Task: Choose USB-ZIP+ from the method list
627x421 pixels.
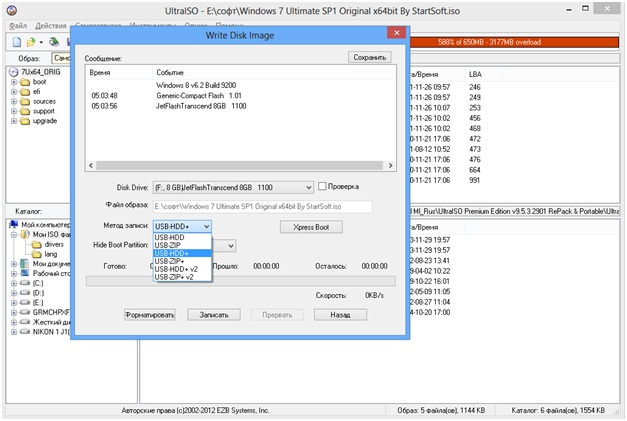Action: [x=182, y=261]
